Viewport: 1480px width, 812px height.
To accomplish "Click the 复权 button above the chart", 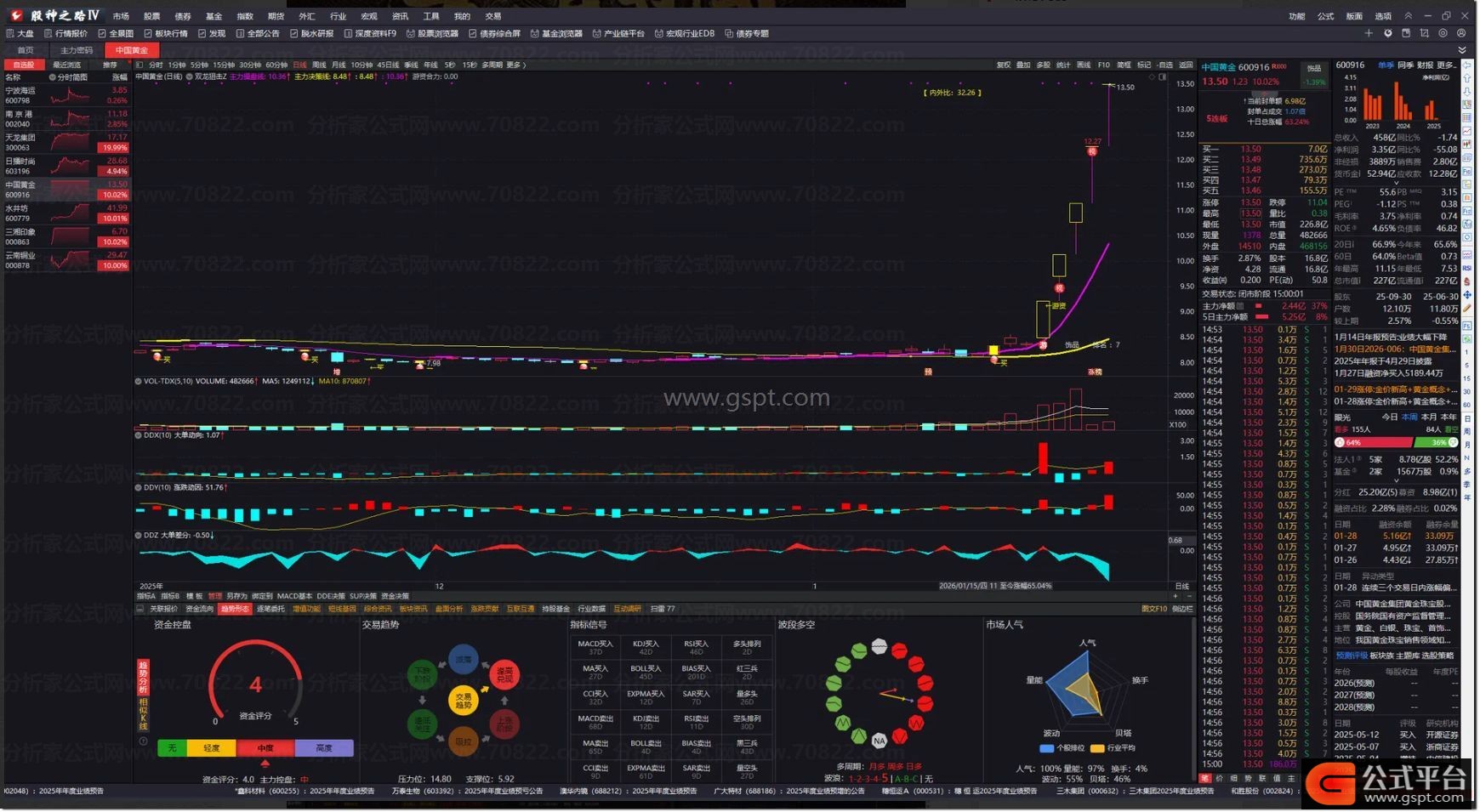I will [1004, 65].
